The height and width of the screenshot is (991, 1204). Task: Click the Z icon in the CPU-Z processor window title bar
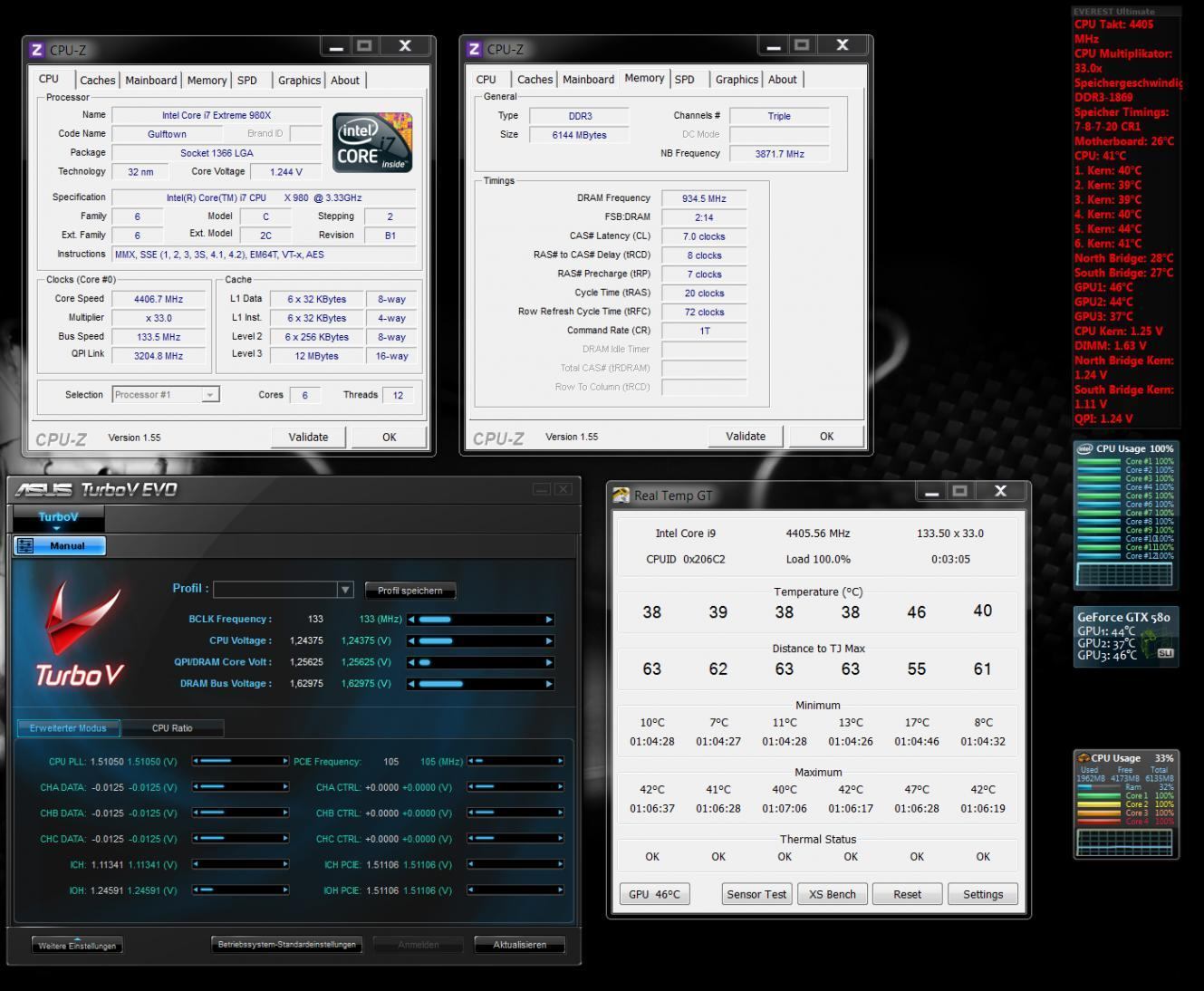36,50
